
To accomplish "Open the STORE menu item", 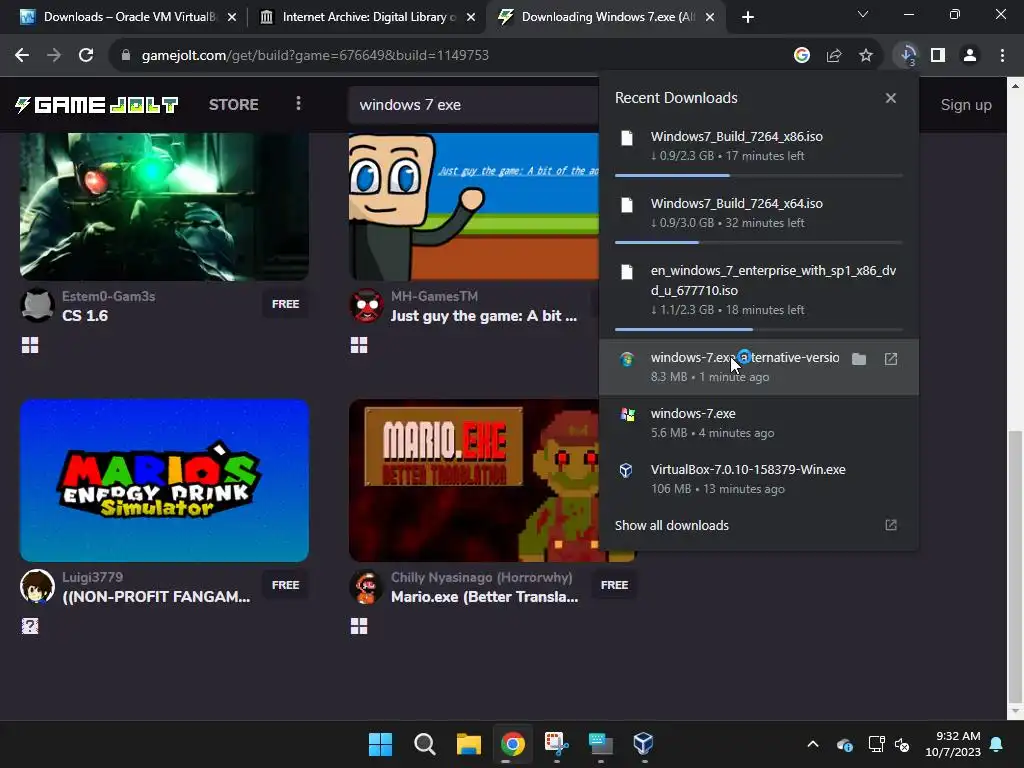I will (x=233, y=104).
